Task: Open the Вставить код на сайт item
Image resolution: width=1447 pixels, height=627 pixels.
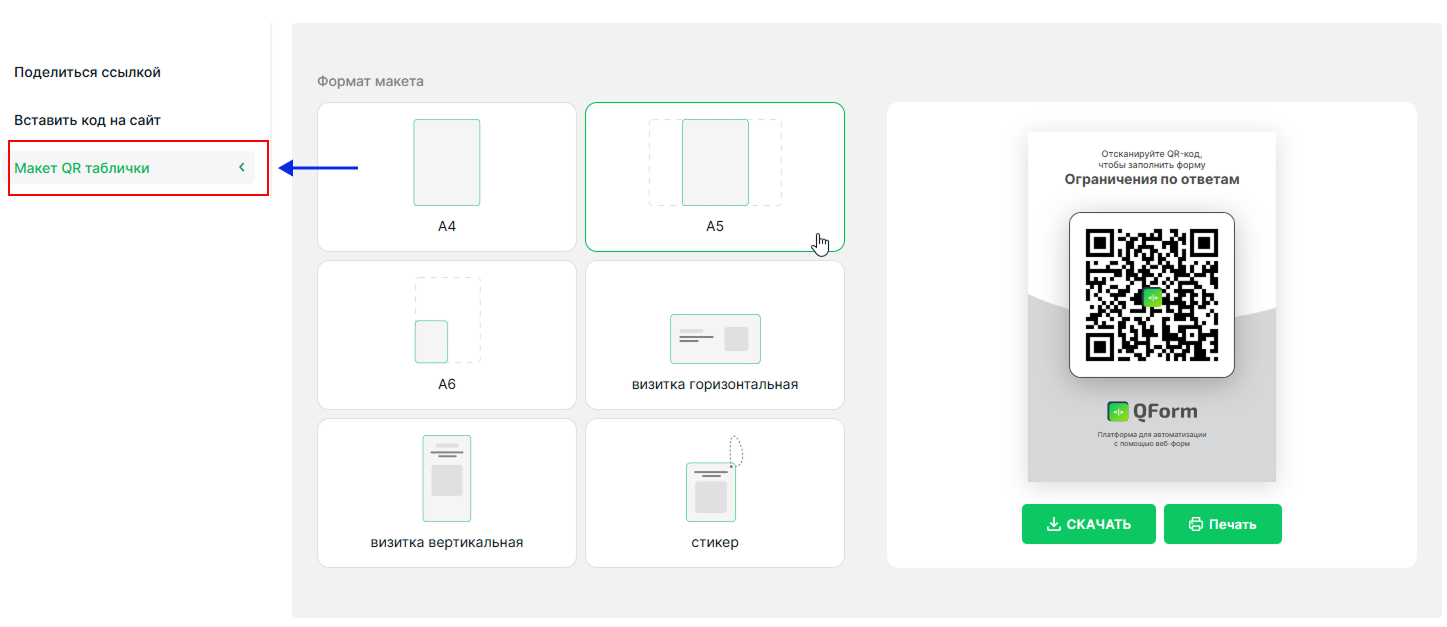Action: click(x=88, y=120)
